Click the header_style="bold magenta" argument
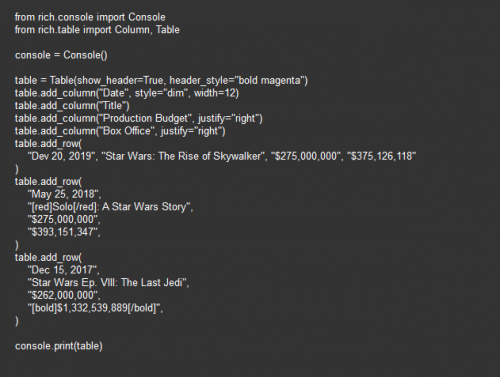Screen dimensions: 500x377 click(237, 80)
